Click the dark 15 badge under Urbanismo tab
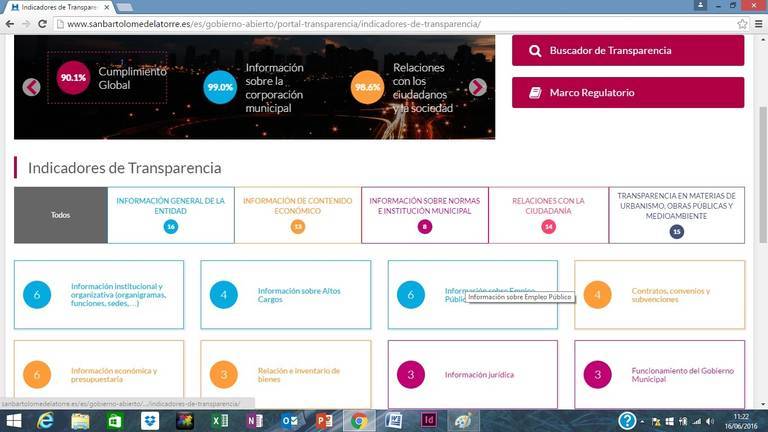 tap(676, 232)
